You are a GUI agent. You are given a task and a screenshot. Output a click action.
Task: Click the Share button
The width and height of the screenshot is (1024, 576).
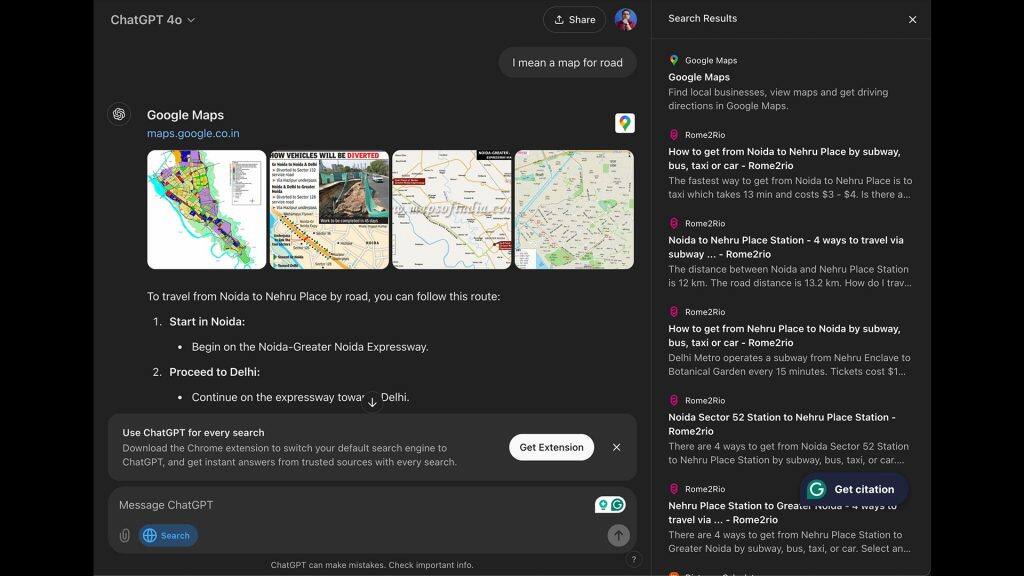pos(575,20)
